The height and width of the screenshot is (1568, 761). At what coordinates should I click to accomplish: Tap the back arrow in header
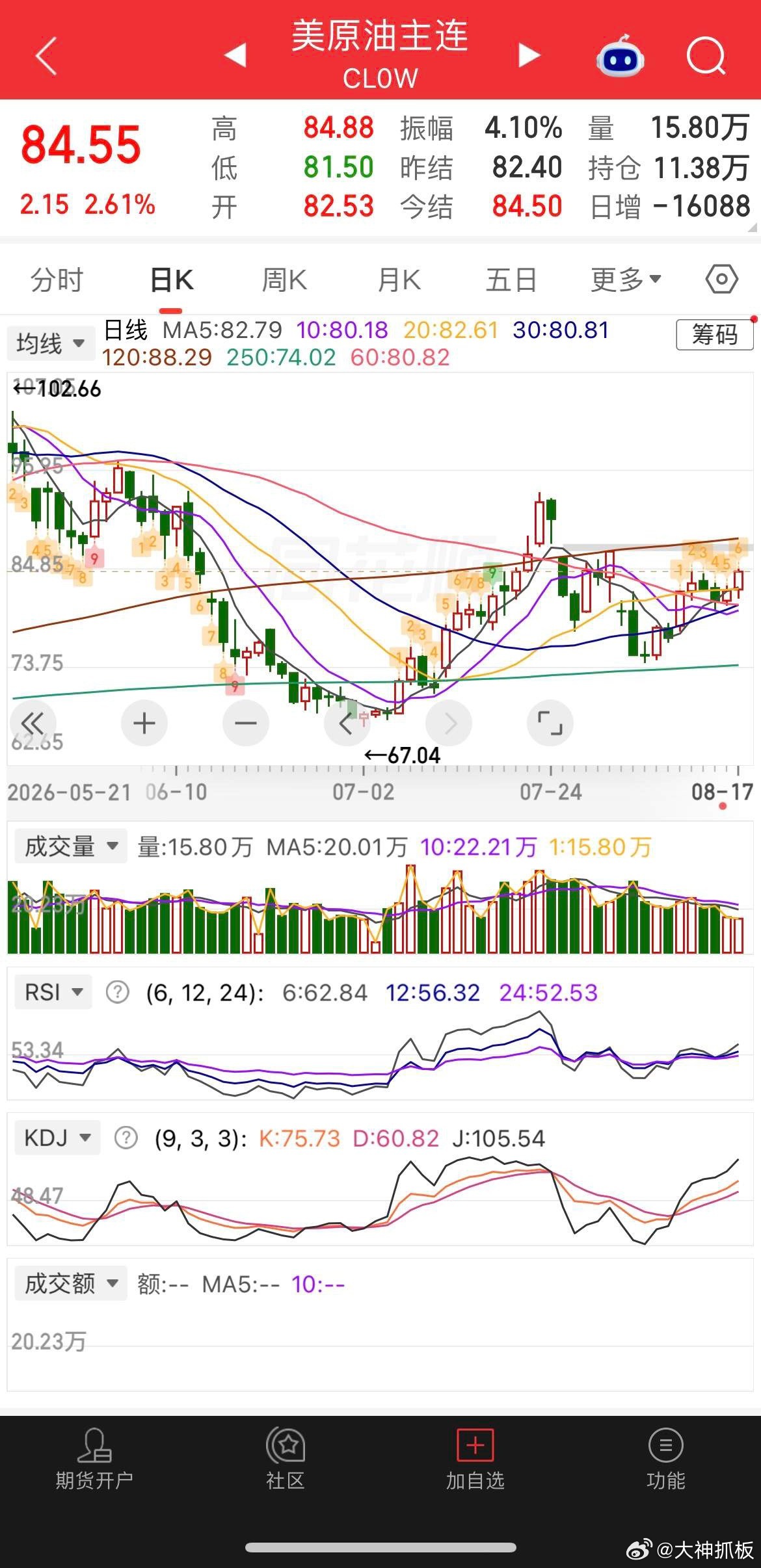click(x=46, y=56)
